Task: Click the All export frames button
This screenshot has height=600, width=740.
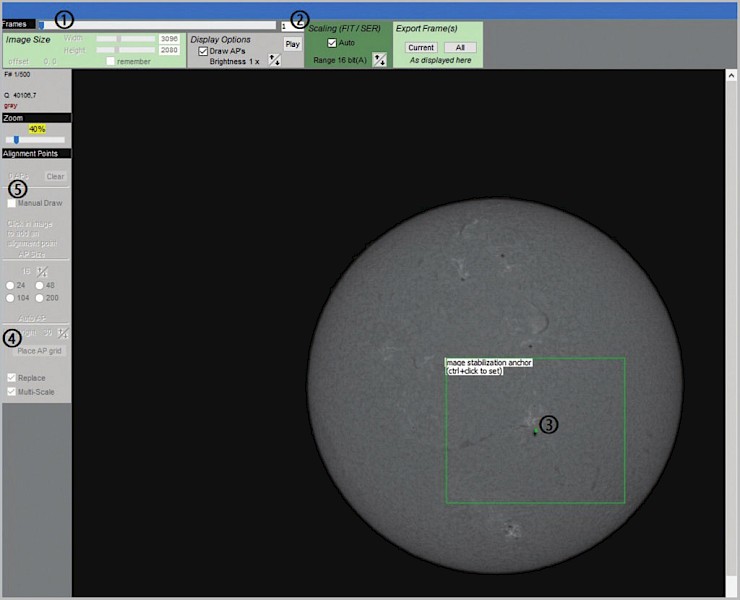Action: pos(459,47)
